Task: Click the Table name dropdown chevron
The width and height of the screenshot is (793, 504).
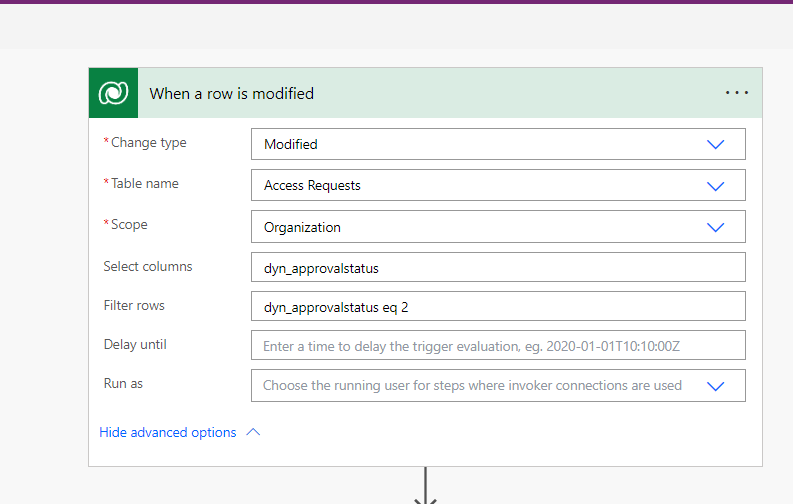Action: click(715, 186)
